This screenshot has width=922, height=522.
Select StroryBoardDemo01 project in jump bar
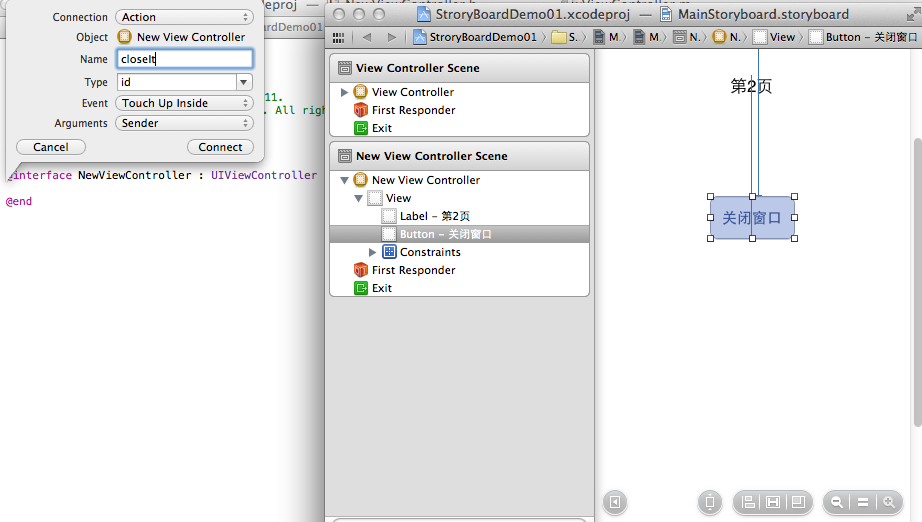pyautogui.click(x=476, y=38)
